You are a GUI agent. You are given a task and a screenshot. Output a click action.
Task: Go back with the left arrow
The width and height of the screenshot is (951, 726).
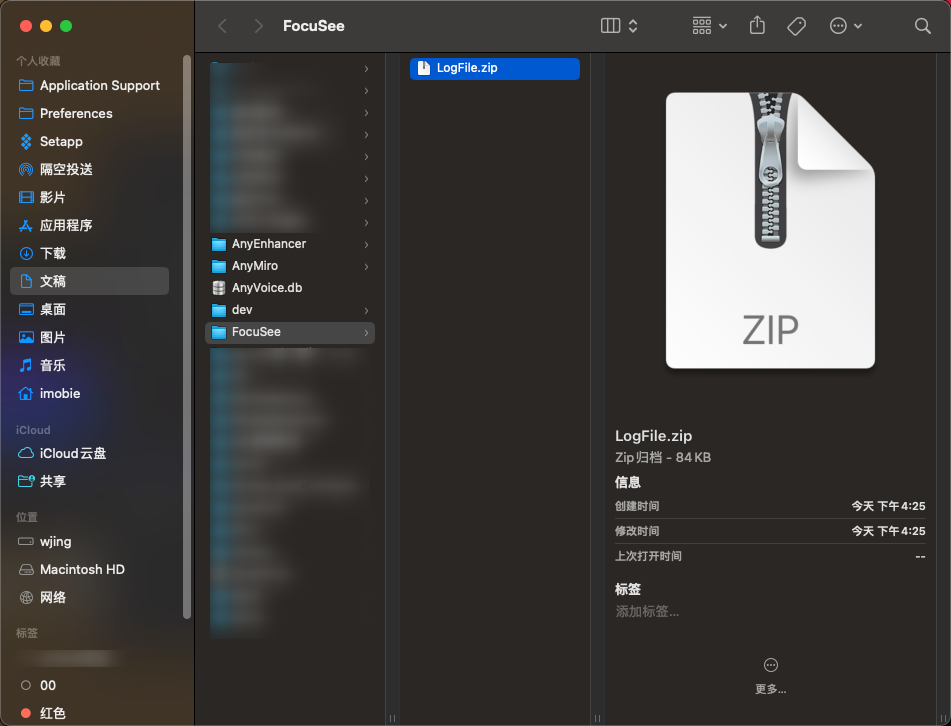[222, 26]
